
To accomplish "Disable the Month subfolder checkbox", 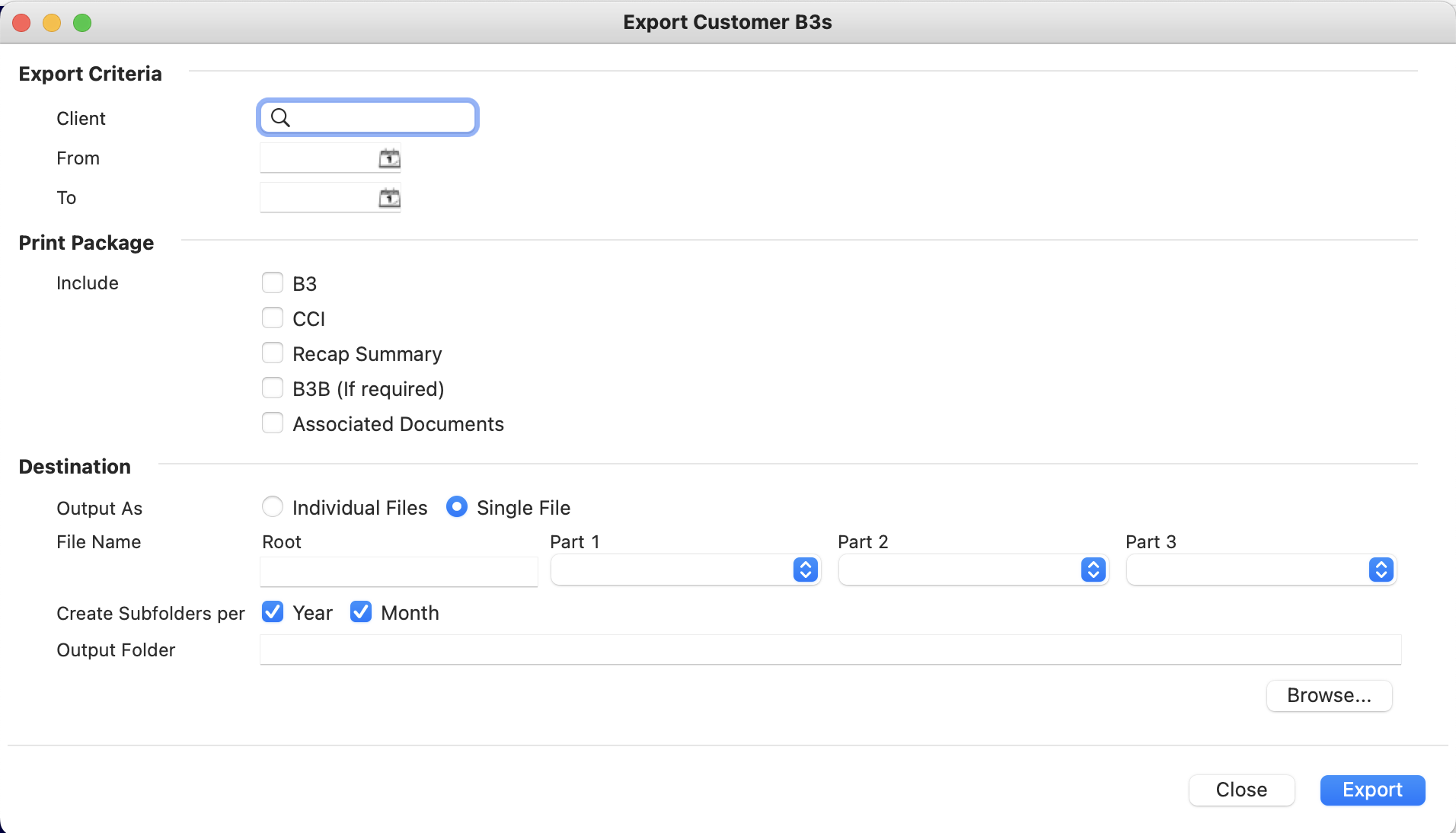I will tap(361, 612).
